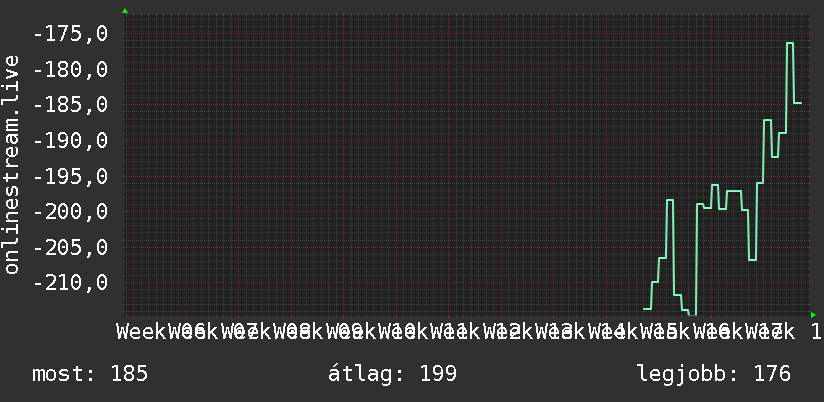Click the final line segment at -185
The image size is (824, 402).
click(x=797, y=103)
